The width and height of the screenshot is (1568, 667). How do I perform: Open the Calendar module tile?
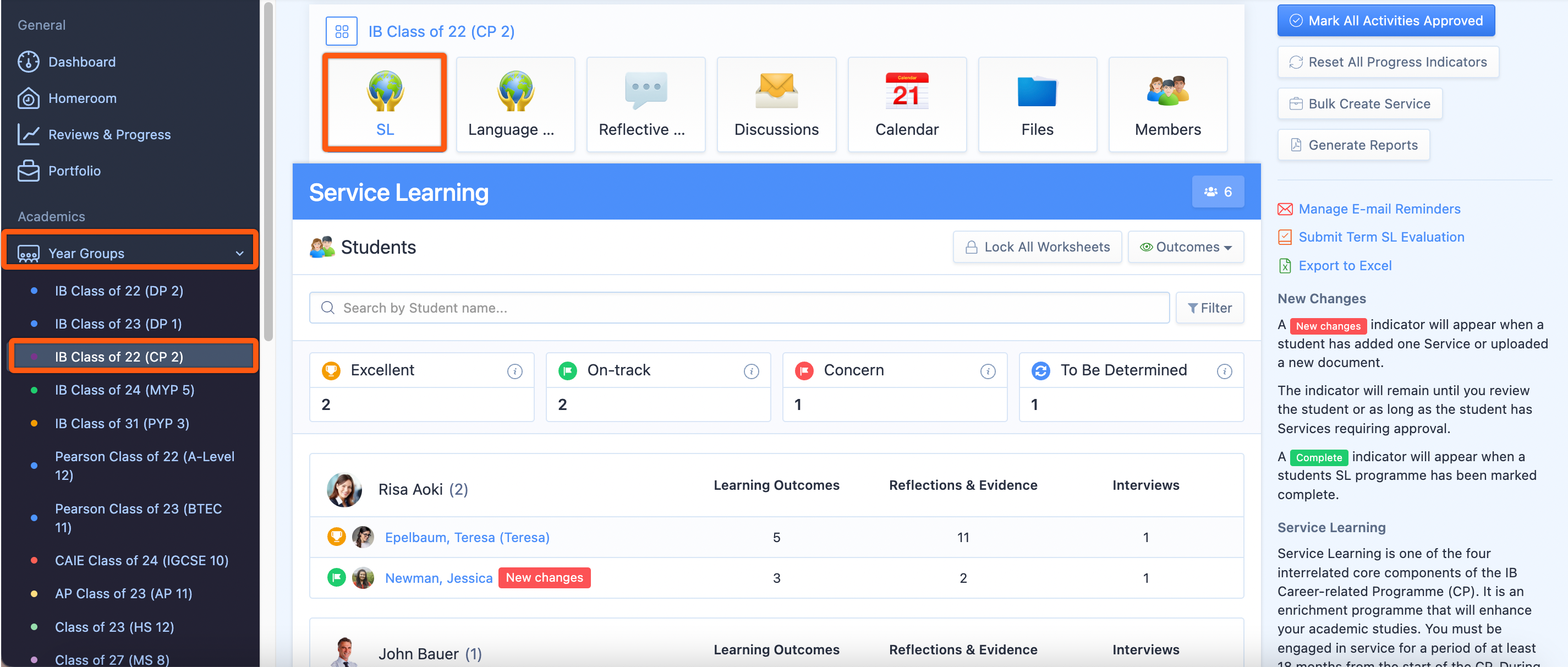[x=906, y=102]
